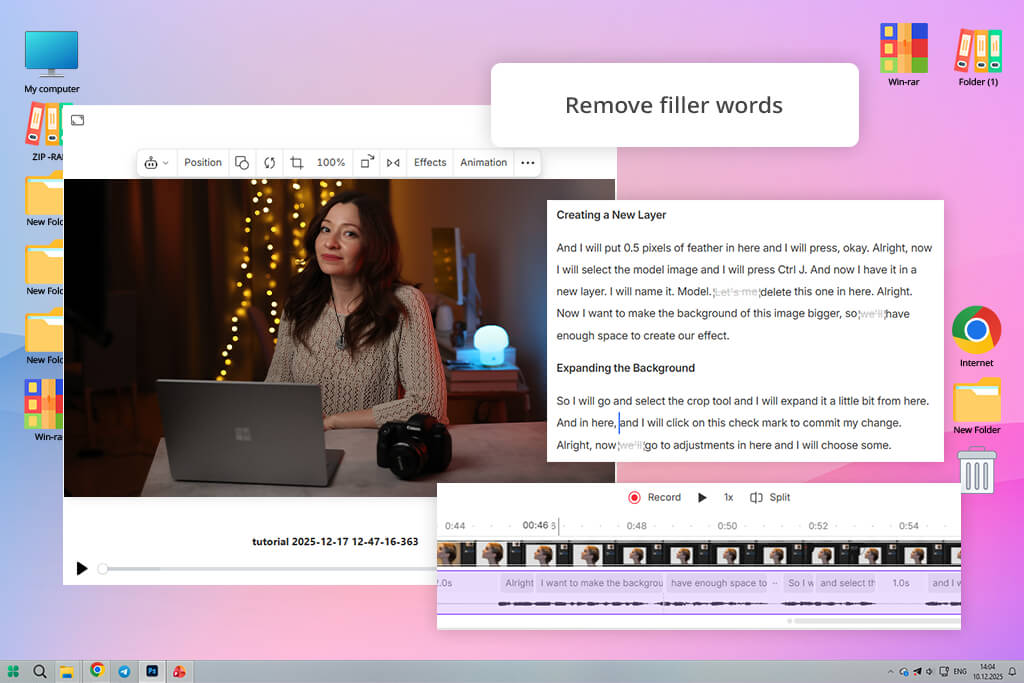Viewport: 1024px width, 683px height.
Task: Open My computer desktop icon
Action: point(52,62)
